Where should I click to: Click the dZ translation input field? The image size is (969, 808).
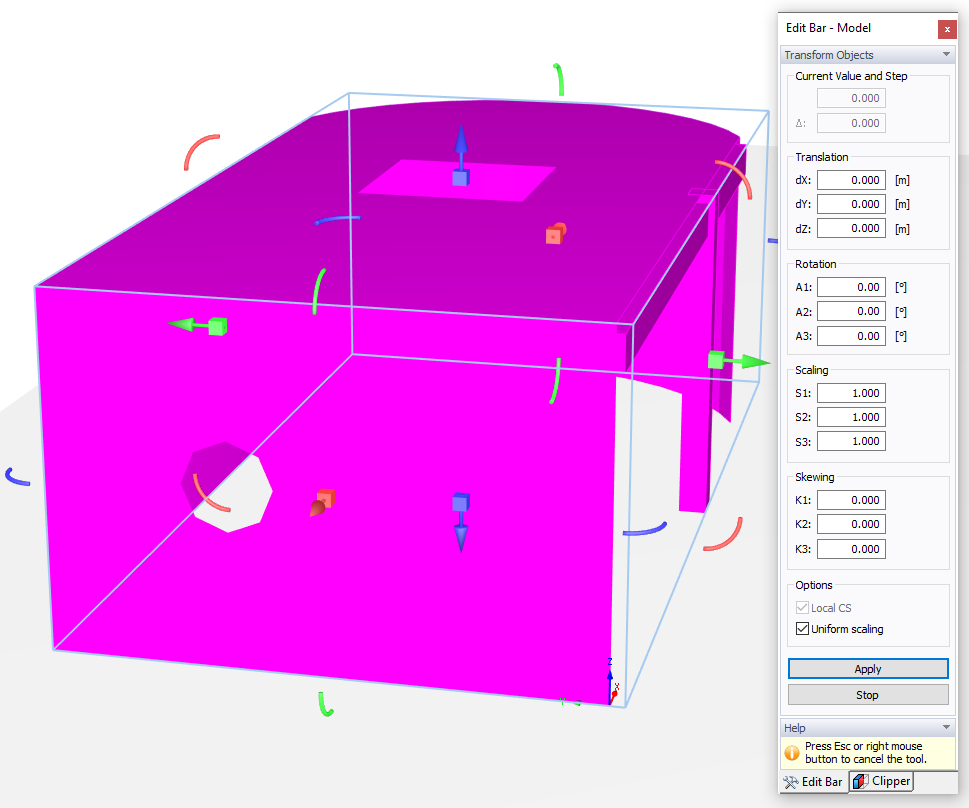[851, 228]
